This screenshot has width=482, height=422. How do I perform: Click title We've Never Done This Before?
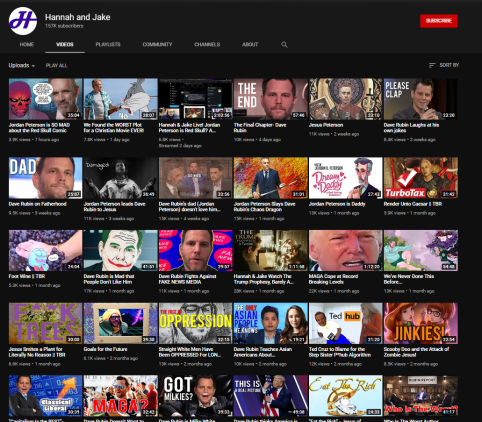point(409,279)
